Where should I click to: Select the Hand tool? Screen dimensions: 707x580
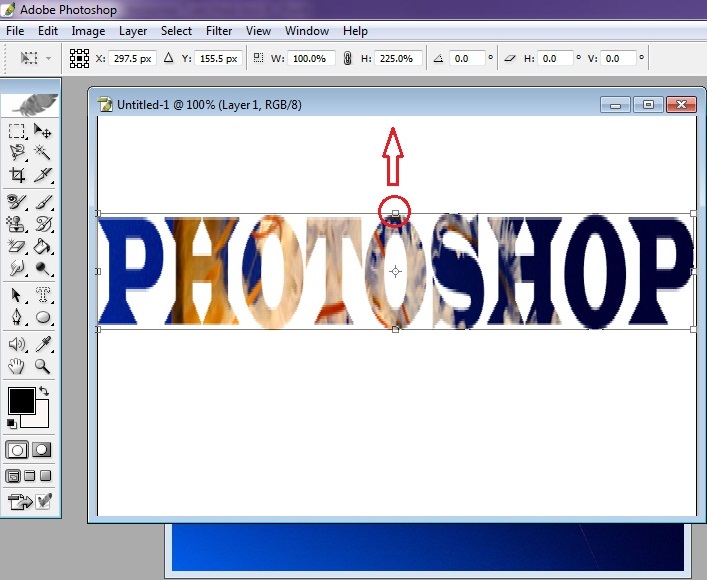[x=17, y=366]
